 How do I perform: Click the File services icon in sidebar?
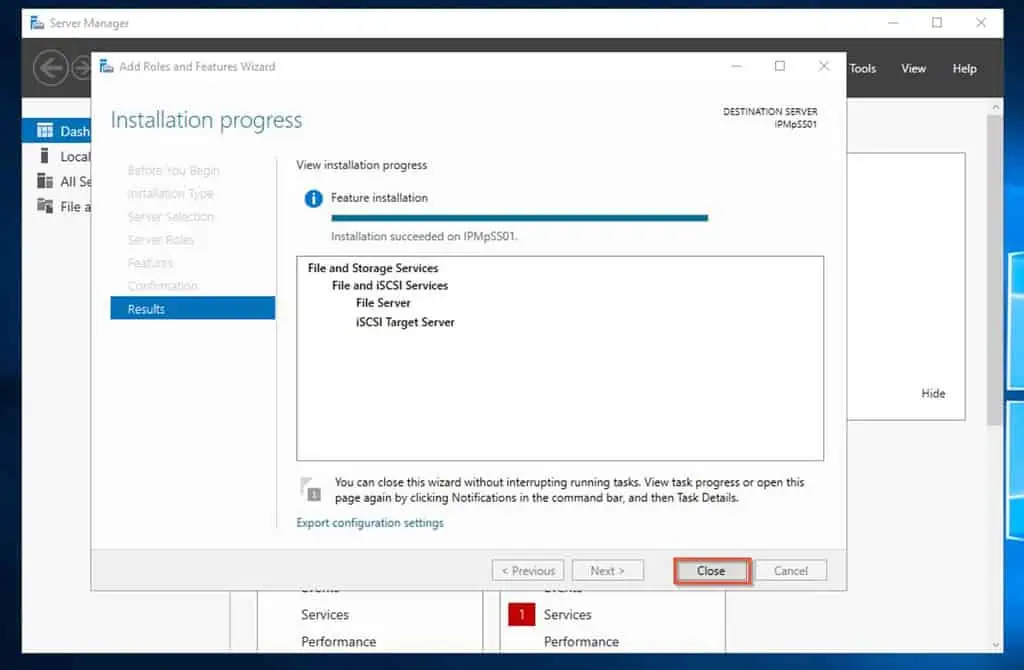coord(45,206)
